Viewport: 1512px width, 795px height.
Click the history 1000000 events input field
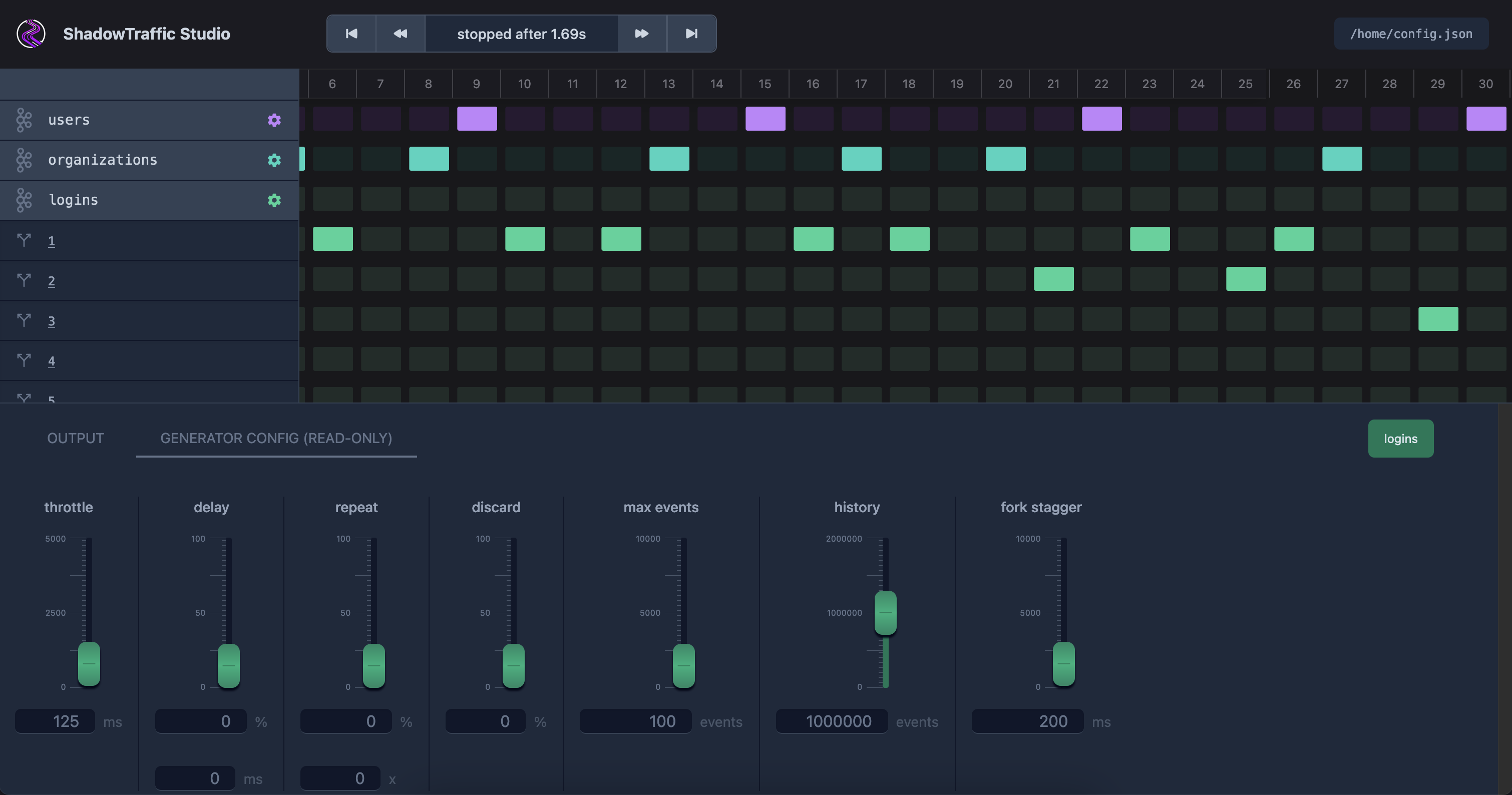(832, 721)
